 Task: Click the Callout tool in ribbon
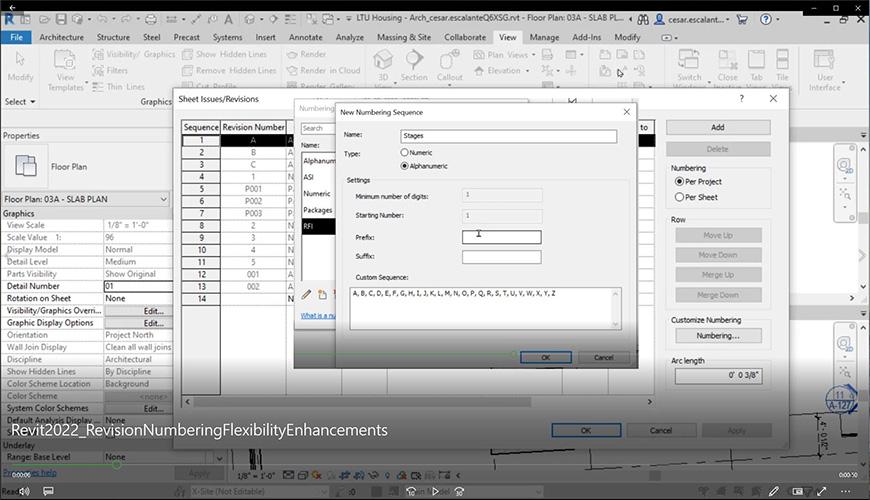click(x=449, y=65)
